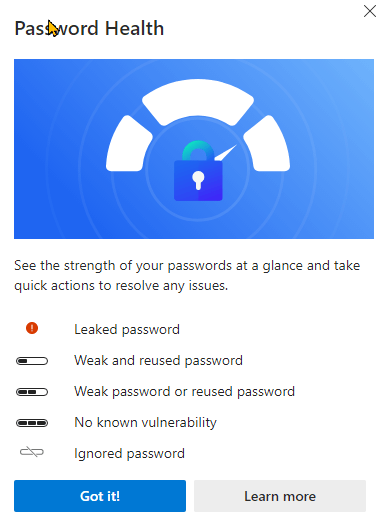Click the two-bar Weak or reused strength icon
The height and width of the screenshot is (521, 383).
point(32,392)
